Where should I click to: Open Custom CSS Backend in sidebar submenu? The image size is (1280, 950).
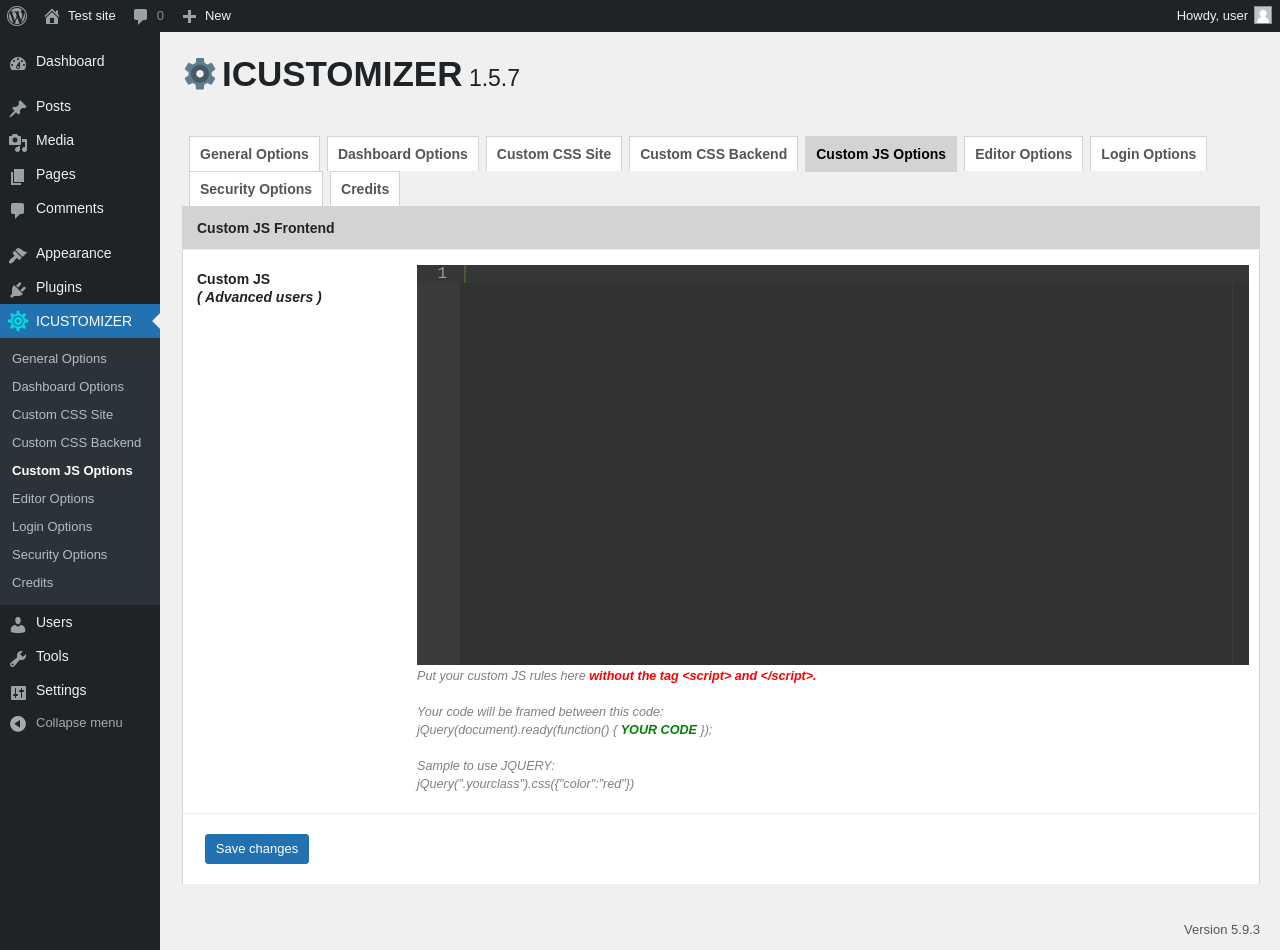(x=80, y=443)
